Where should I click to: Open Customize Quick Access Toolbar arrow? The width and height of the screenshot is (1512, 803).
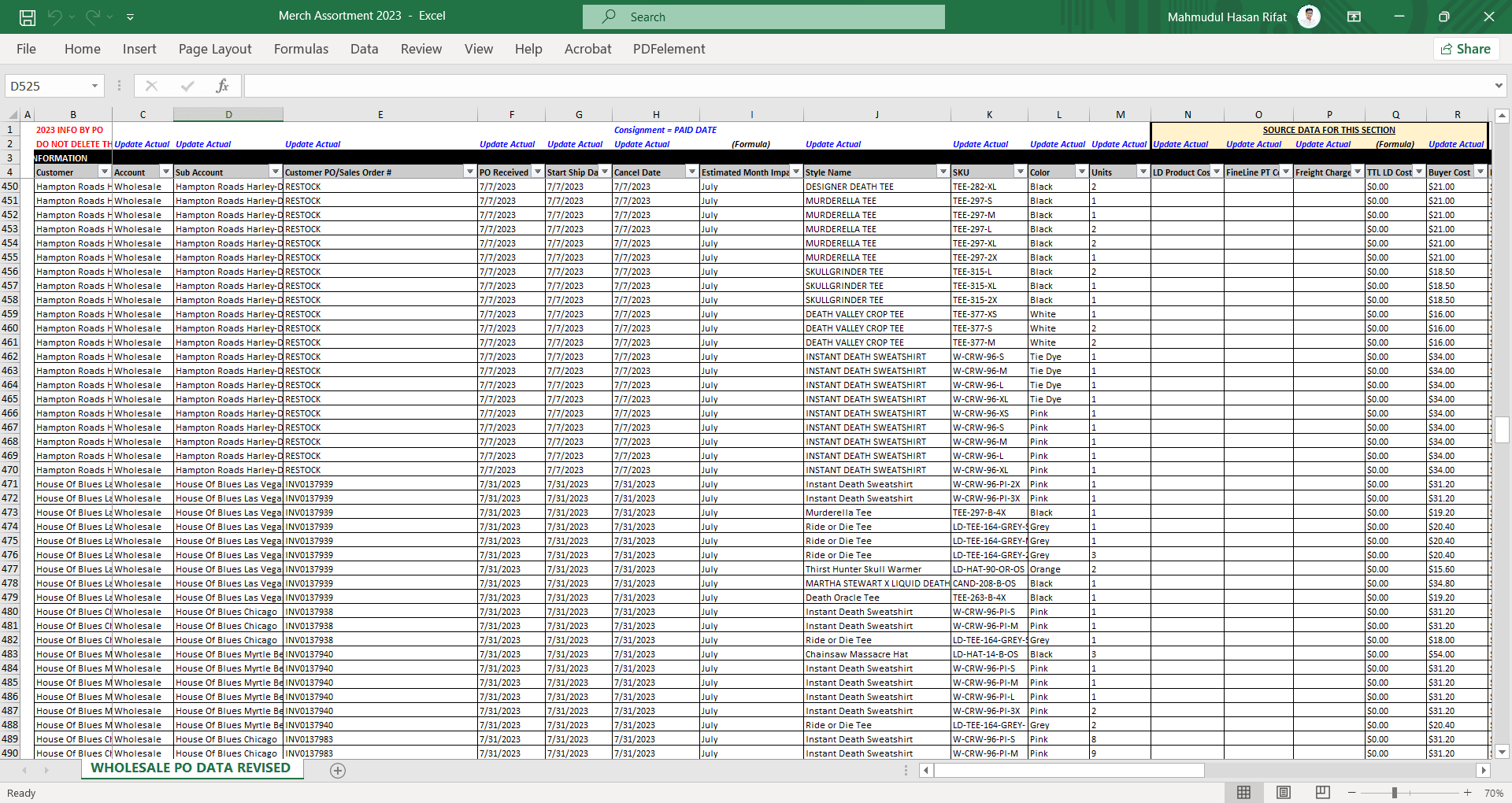130,17
